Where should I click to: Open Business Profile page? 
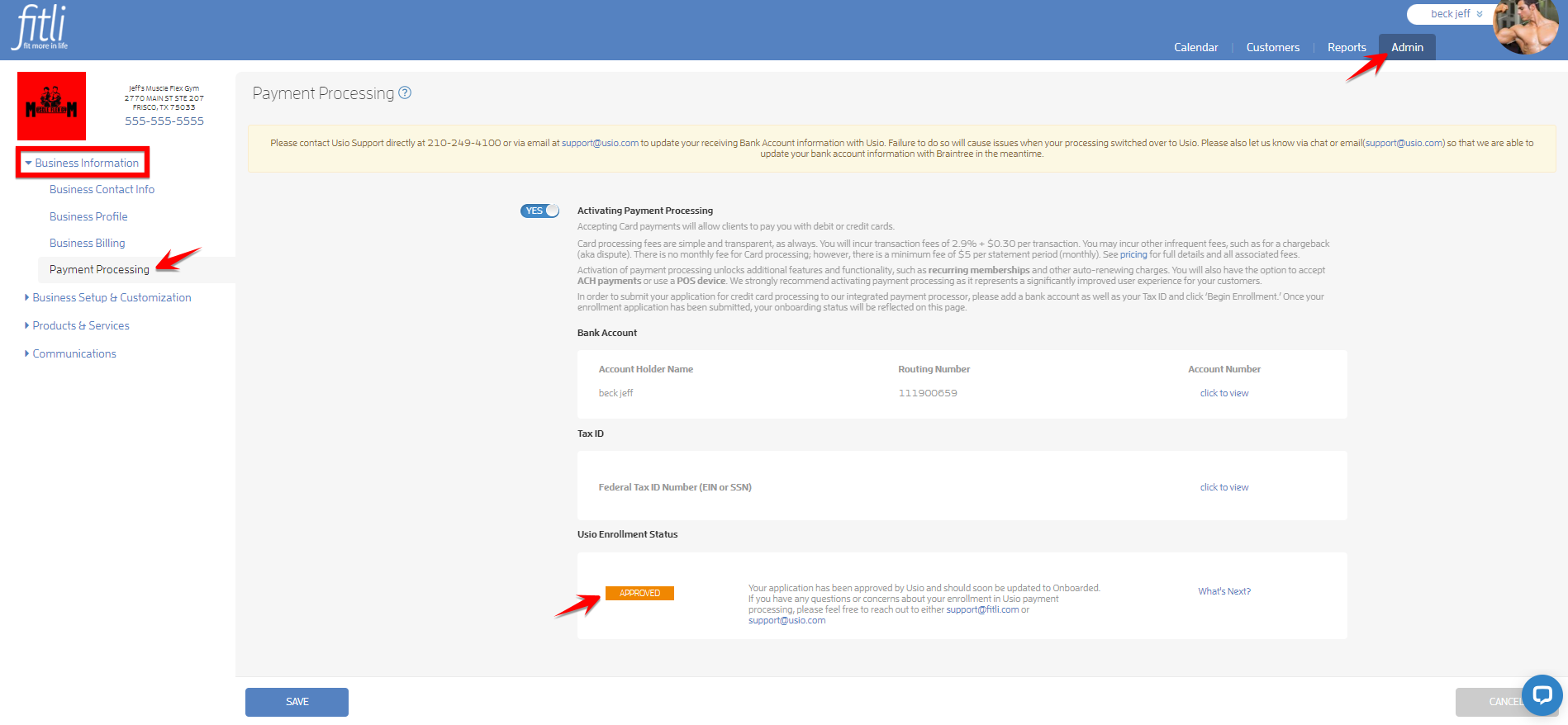pyautogui.click(x=88, y=216)
